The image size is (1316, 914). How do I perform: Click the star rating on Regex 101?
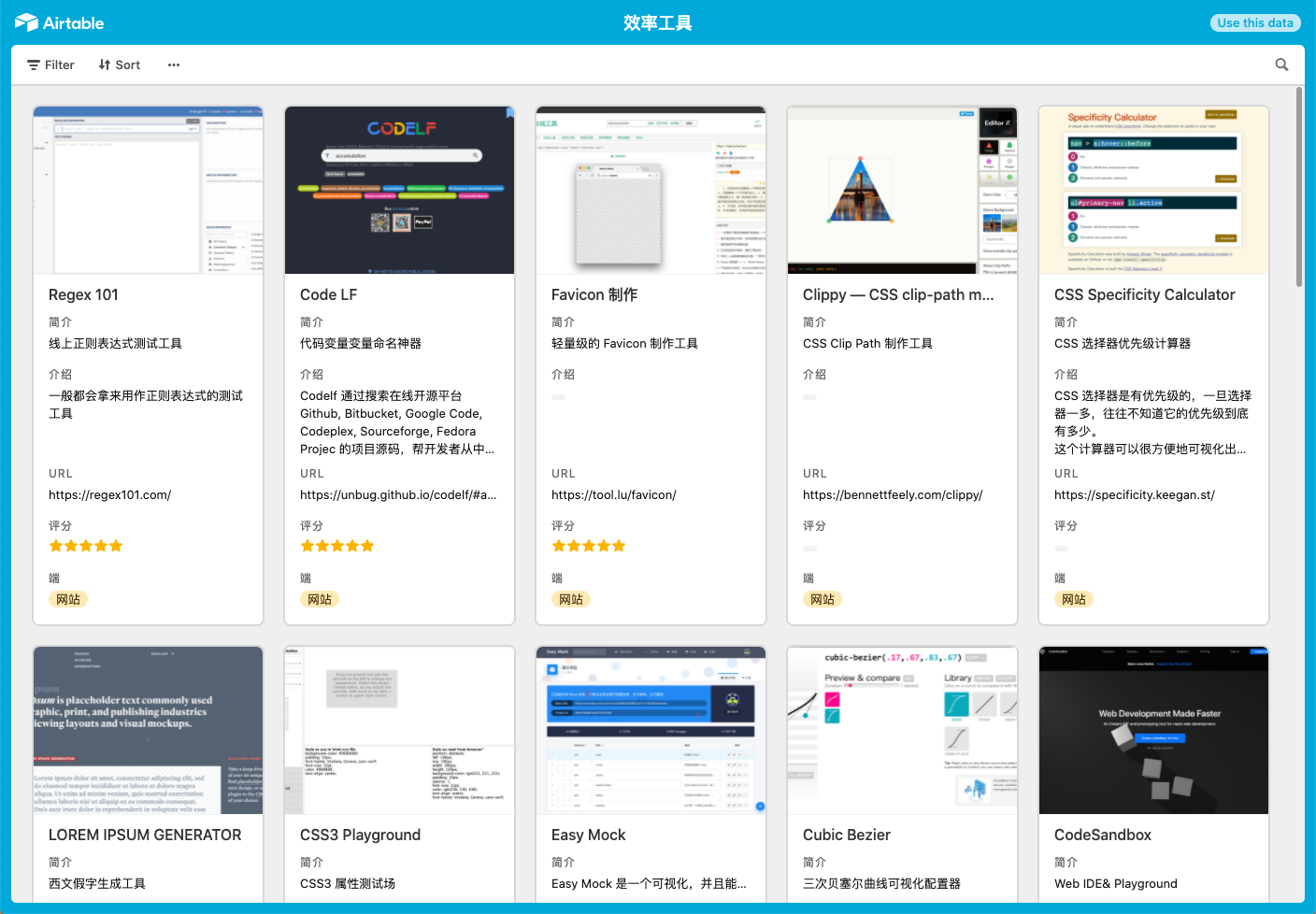[x=86, y=546]
